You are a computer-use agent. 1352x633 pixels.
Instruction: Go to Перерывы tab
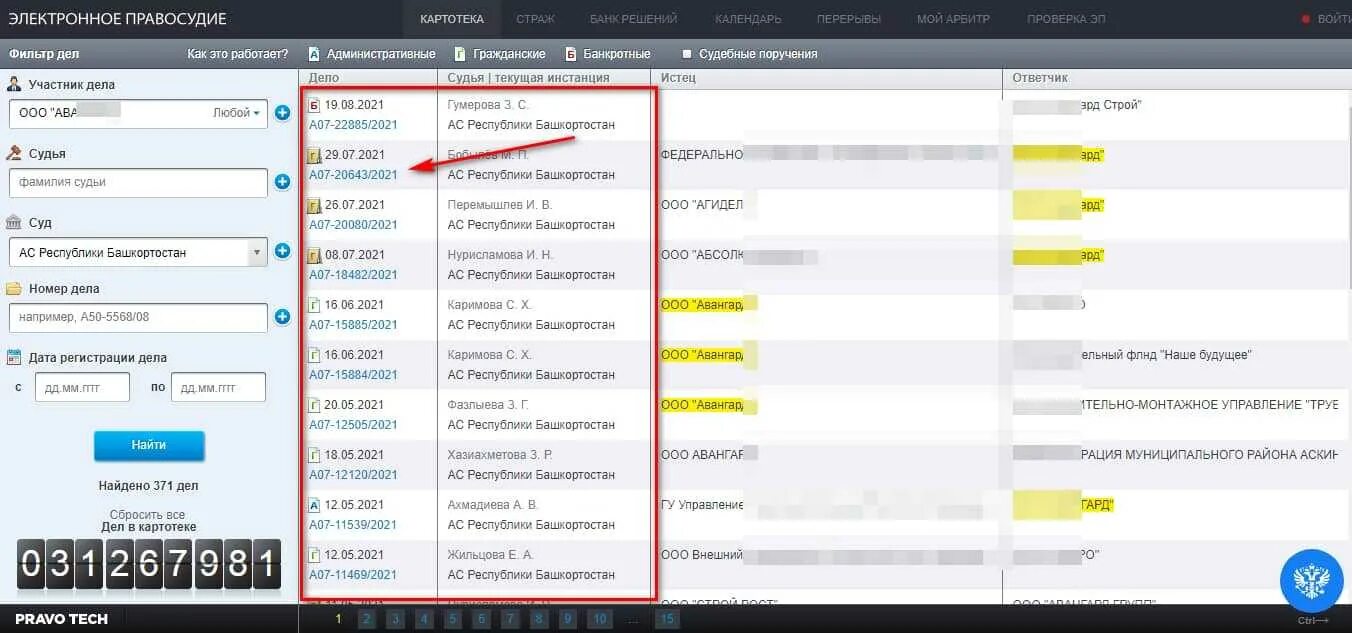coord(849,19)
